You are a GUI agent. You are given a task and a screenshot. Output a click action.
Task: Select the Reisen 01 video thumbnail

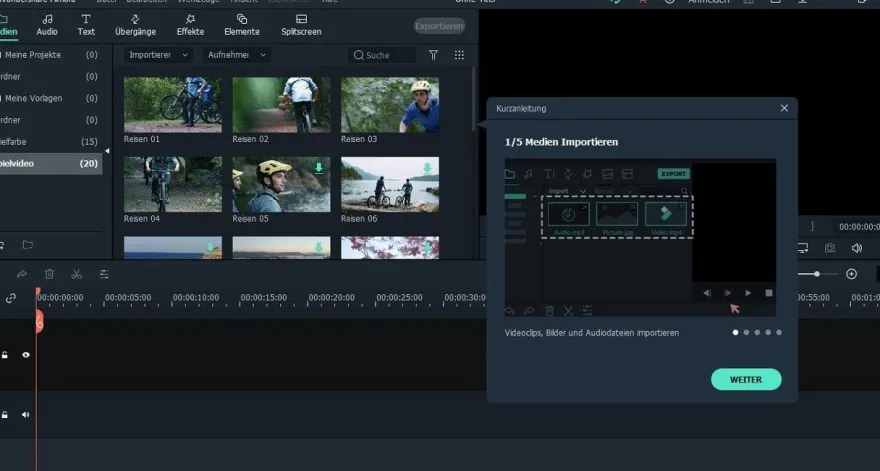pos(173,105)
